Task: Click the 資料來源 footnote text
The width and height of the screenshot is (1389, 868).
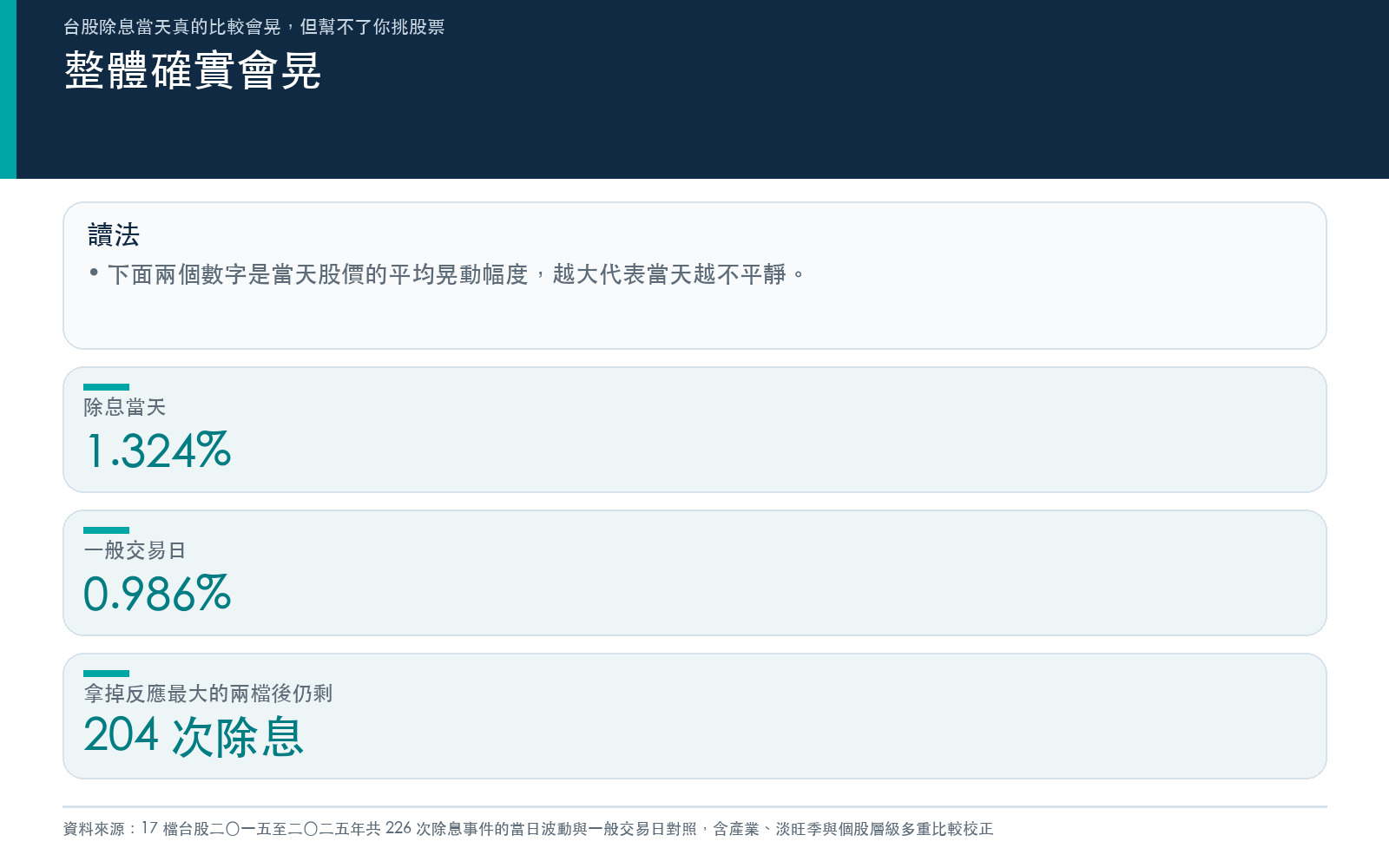Action: (x=528, y=829)
